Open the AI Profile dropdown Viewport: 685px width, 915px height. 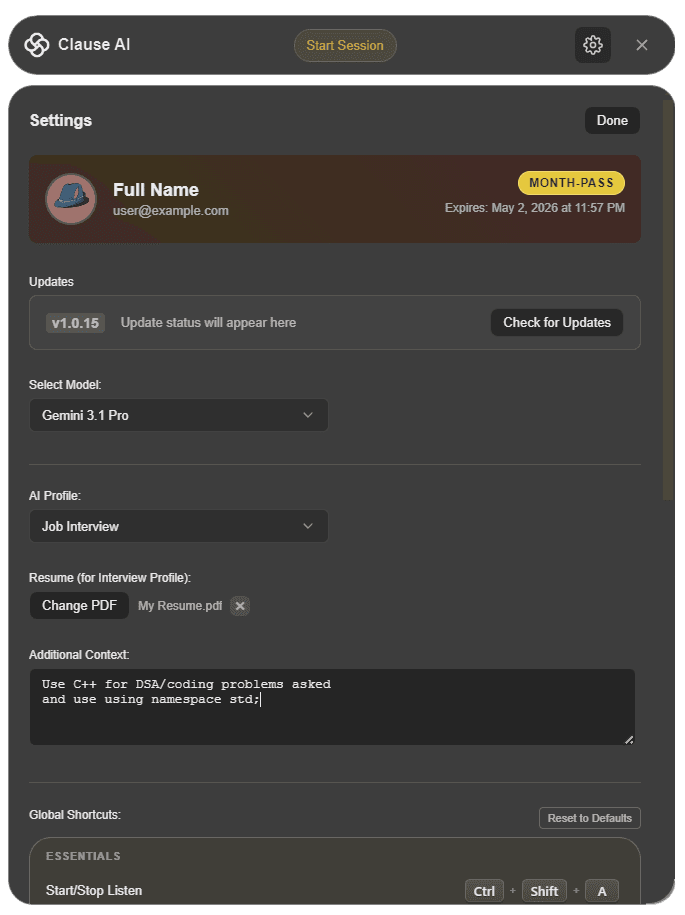178,526
